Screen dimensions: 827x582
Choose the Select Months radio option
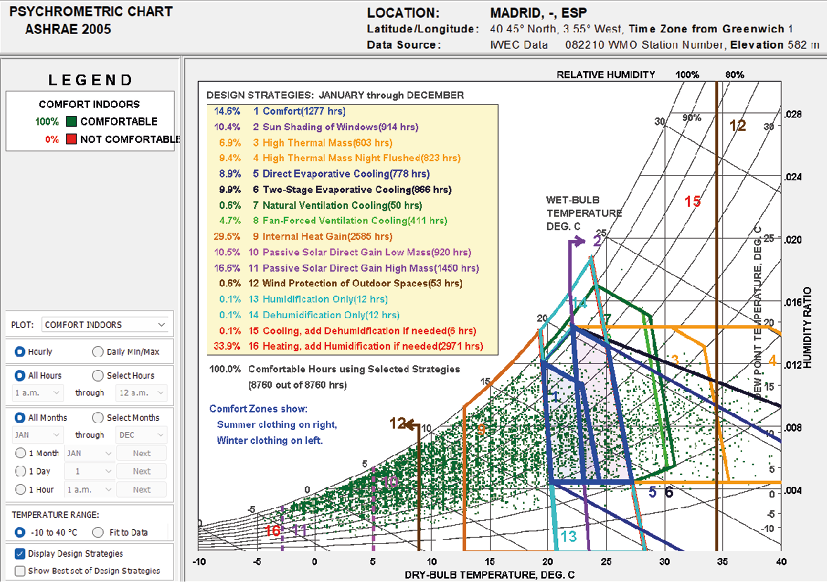point(97,417)
